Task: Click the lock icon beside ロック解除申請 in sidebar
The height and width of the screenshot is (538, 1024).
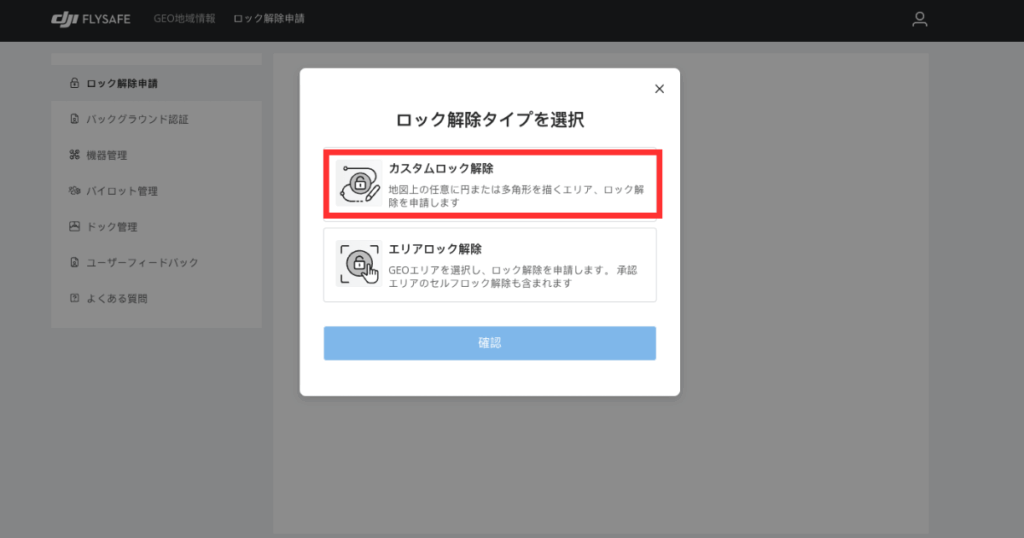Action: (x=74, y=83)
